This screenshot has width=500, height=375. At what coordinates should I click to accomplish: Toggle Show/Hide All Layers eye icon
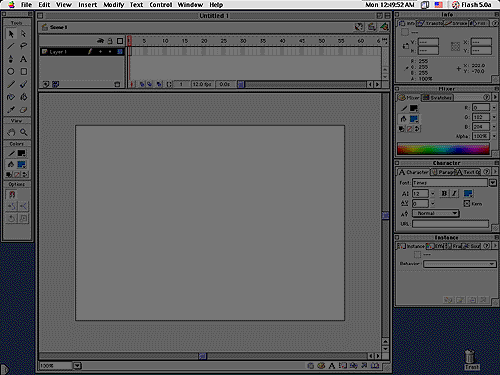[x=100, y=41]
